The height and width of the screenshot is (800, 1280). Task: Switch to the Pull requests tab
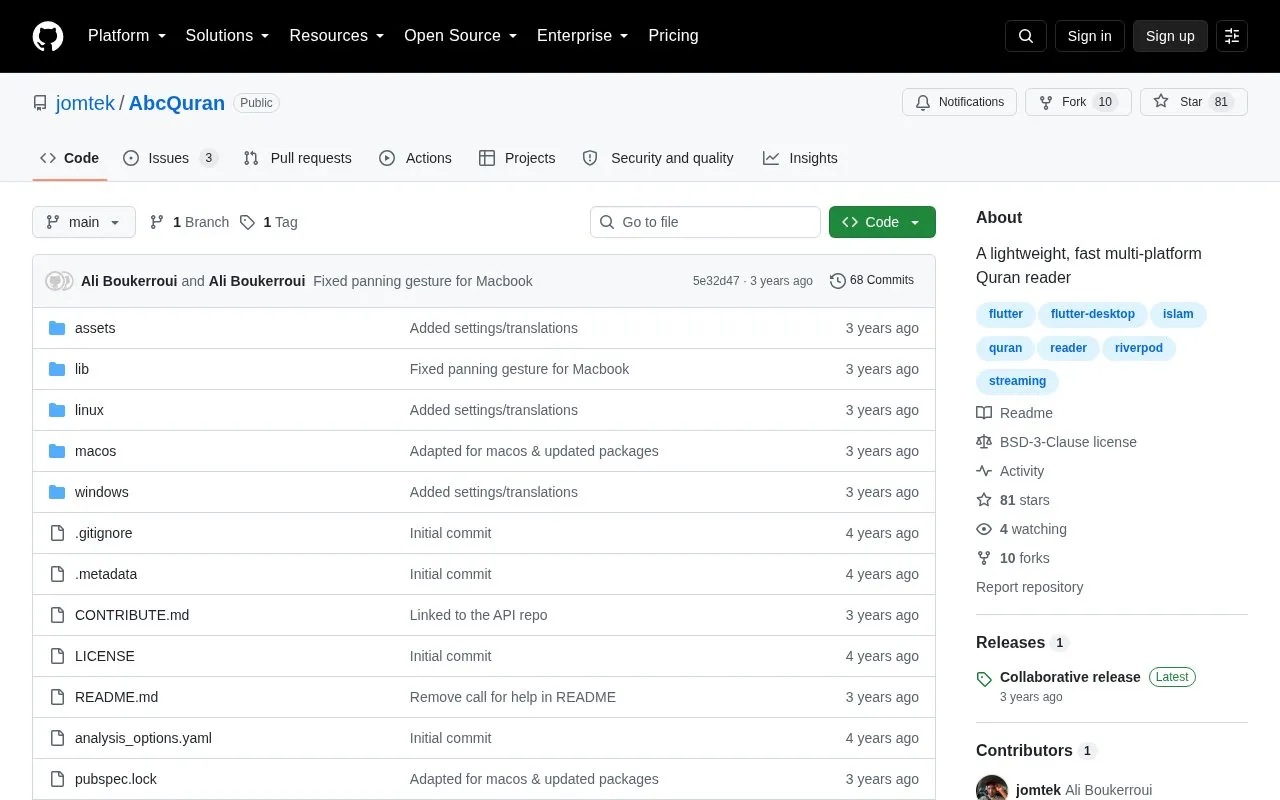pyautogui.click(x=297, y=158)
